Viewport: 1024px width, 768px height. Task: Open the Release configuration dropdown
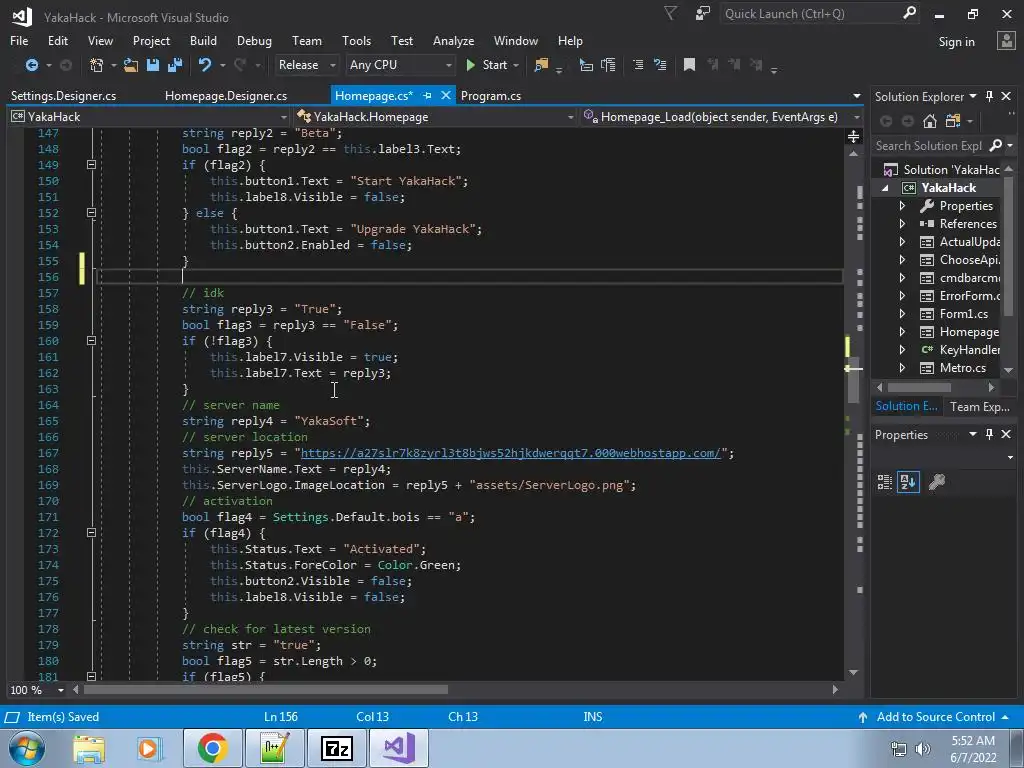tap(306, 65)
